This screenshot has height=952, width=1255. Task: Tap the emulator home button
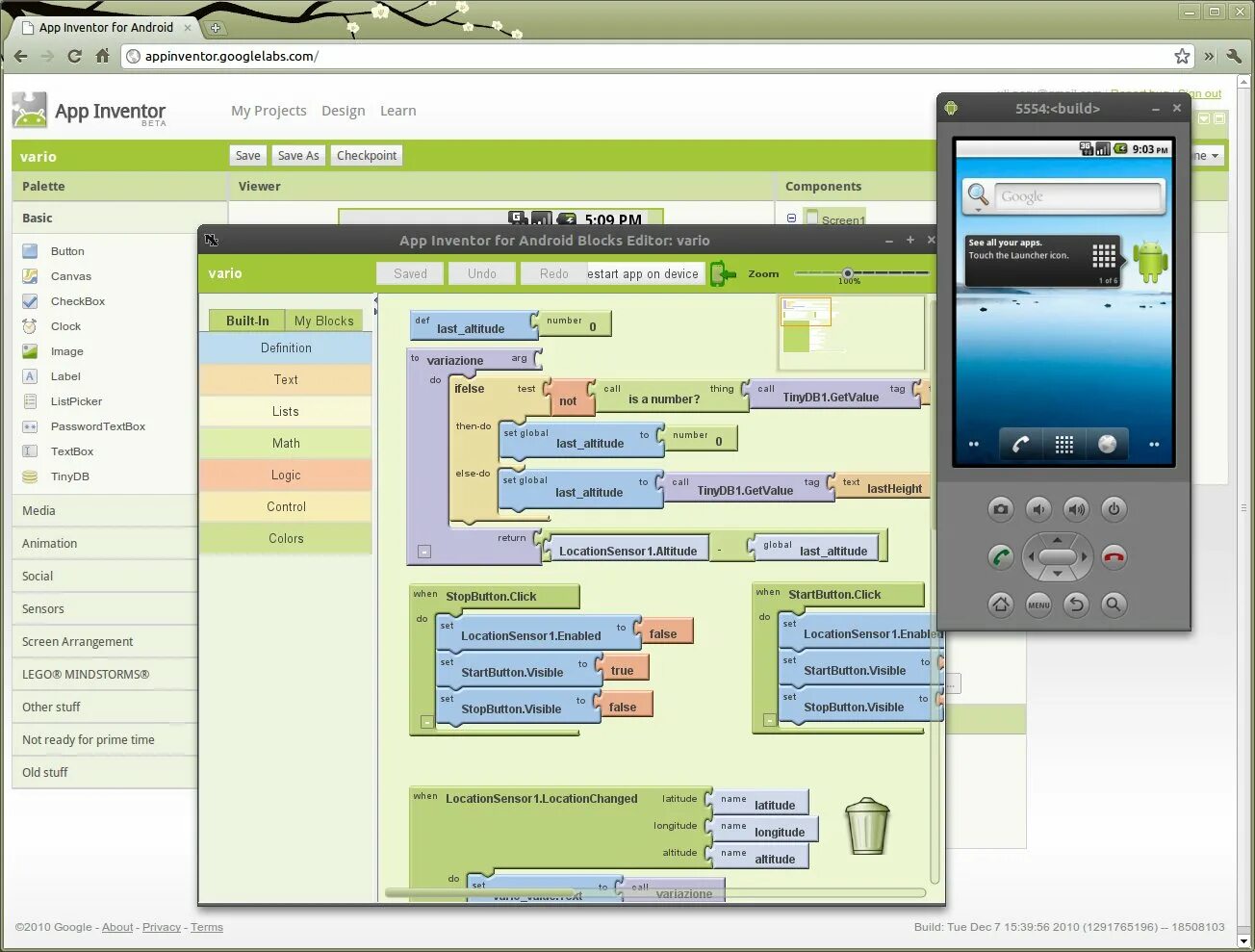click(1001, 605)
